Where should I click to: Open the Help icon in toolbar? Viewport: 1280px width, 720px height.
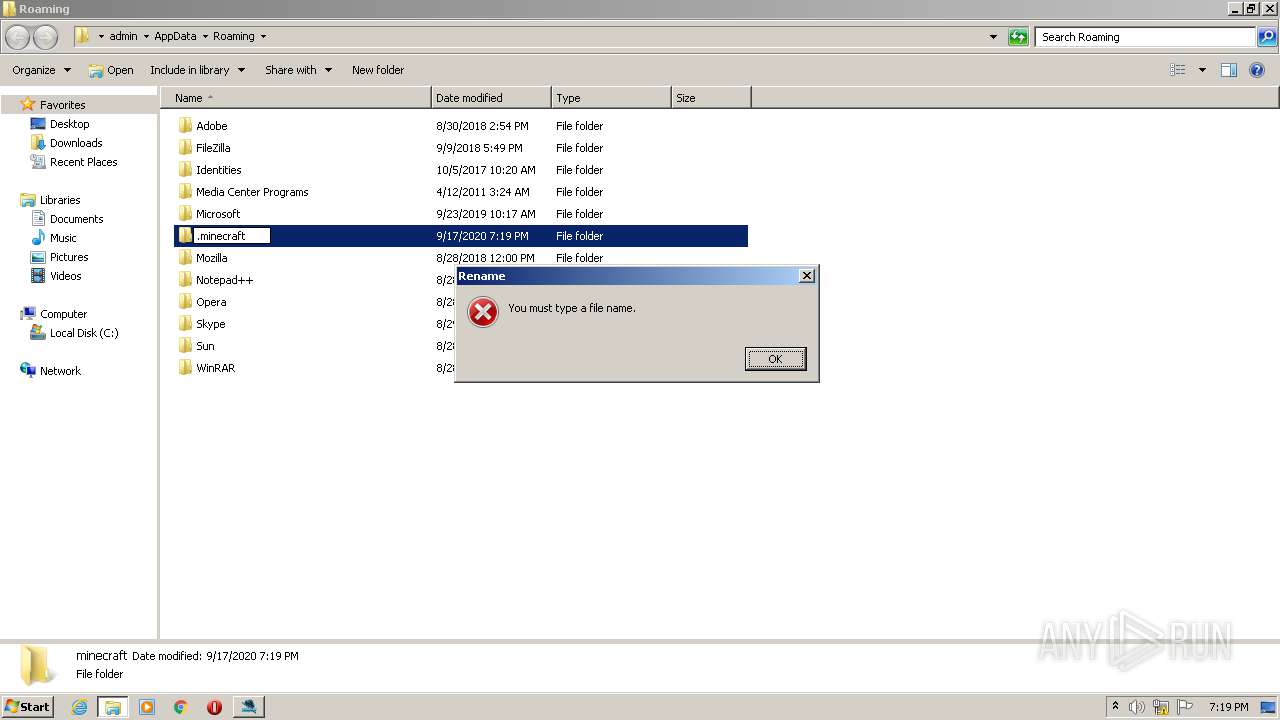1258,70
